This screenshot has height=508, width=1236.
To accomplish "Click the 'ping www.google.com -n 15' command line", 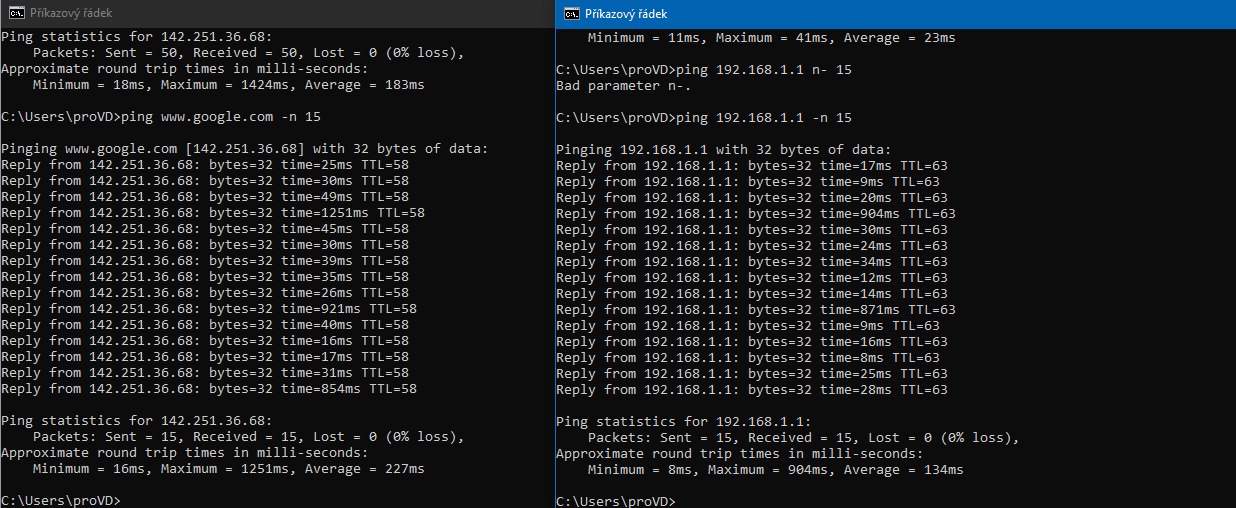I will [161, 117].
